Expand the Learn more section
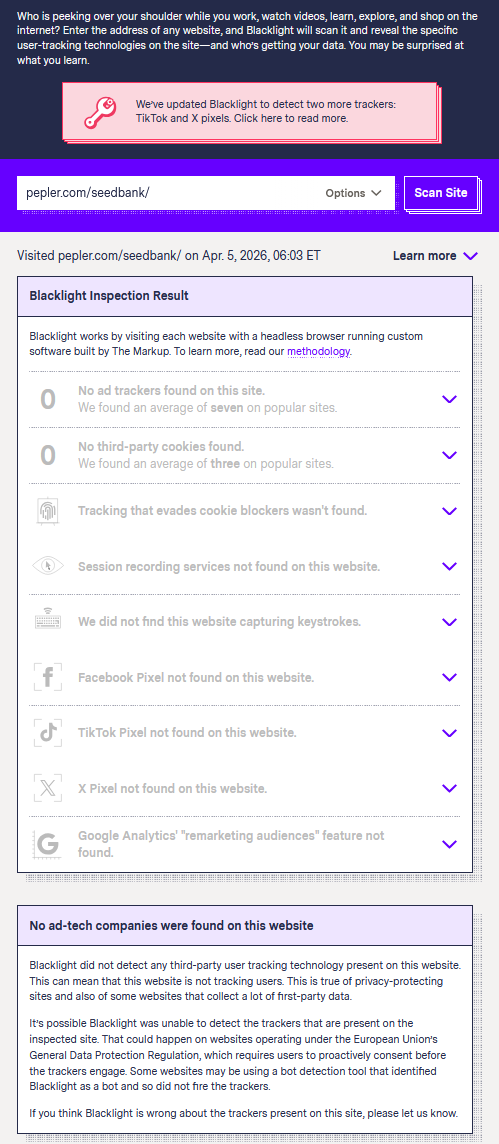The image size is (499, 1144). (436, 256)
